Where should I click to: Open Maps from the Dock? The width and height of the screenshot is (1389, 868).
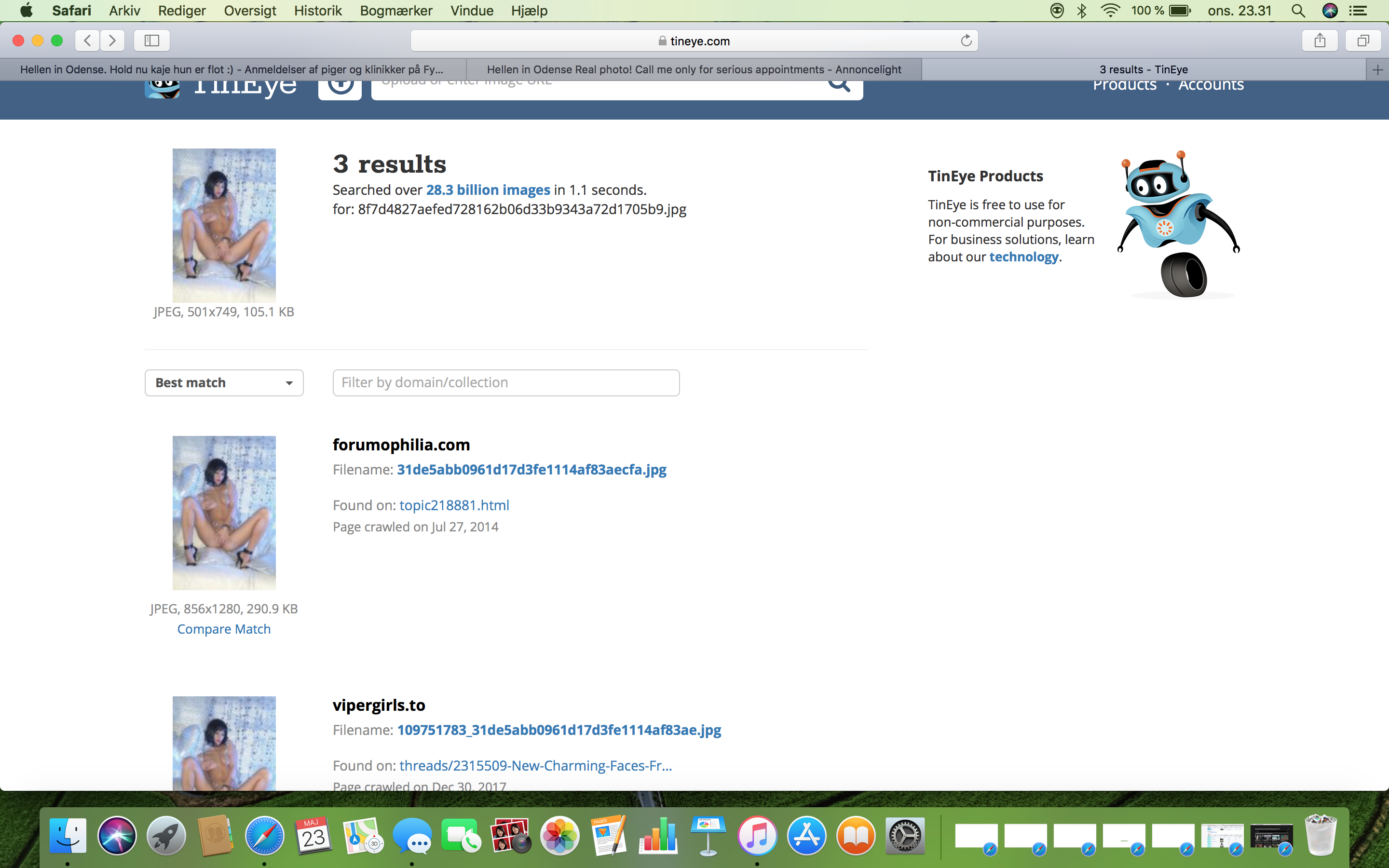[363, 836]
